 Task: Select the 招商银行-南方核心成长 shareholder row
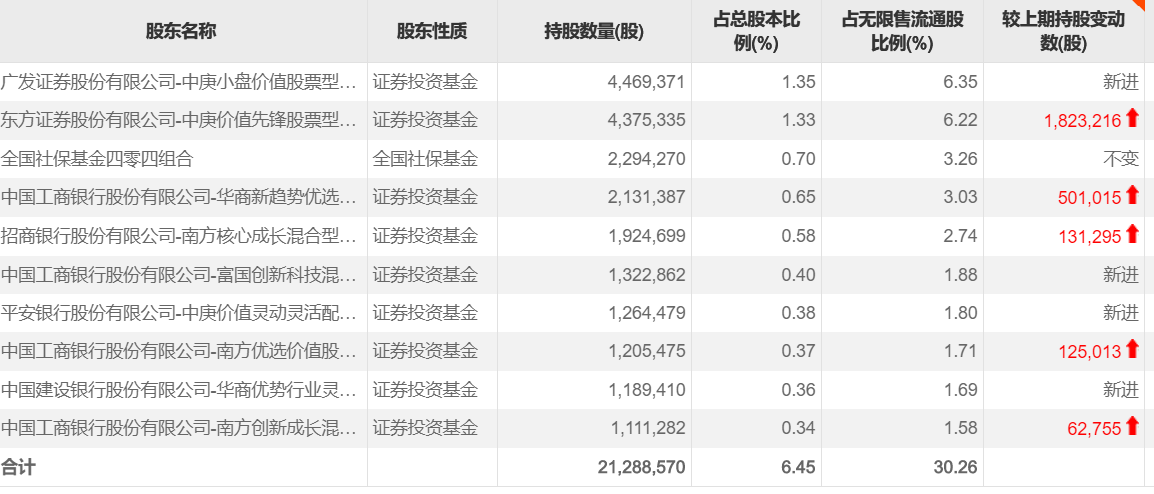coord(180,236)
